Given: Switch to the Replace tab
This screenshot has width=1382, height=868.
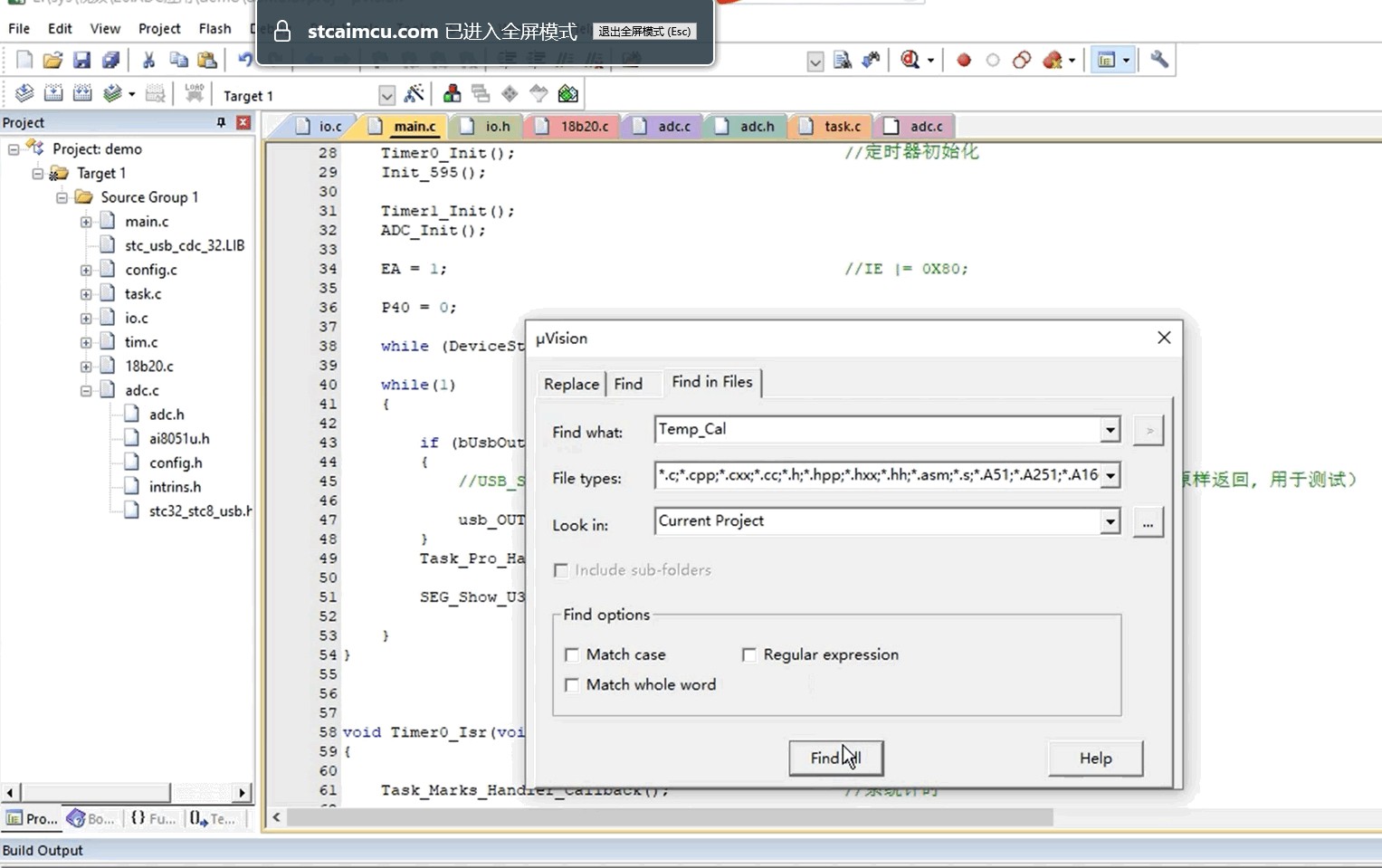Looking at the screenshot, I should coord(571,384).
